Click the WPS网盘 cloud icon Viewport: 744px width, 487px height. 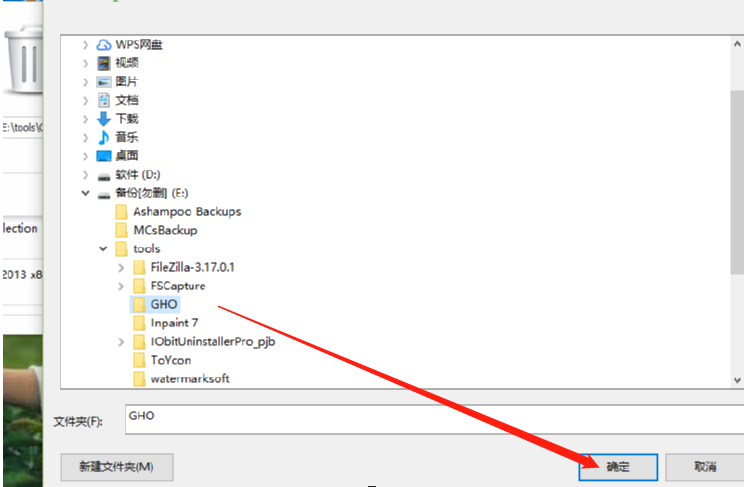[104, 45]
